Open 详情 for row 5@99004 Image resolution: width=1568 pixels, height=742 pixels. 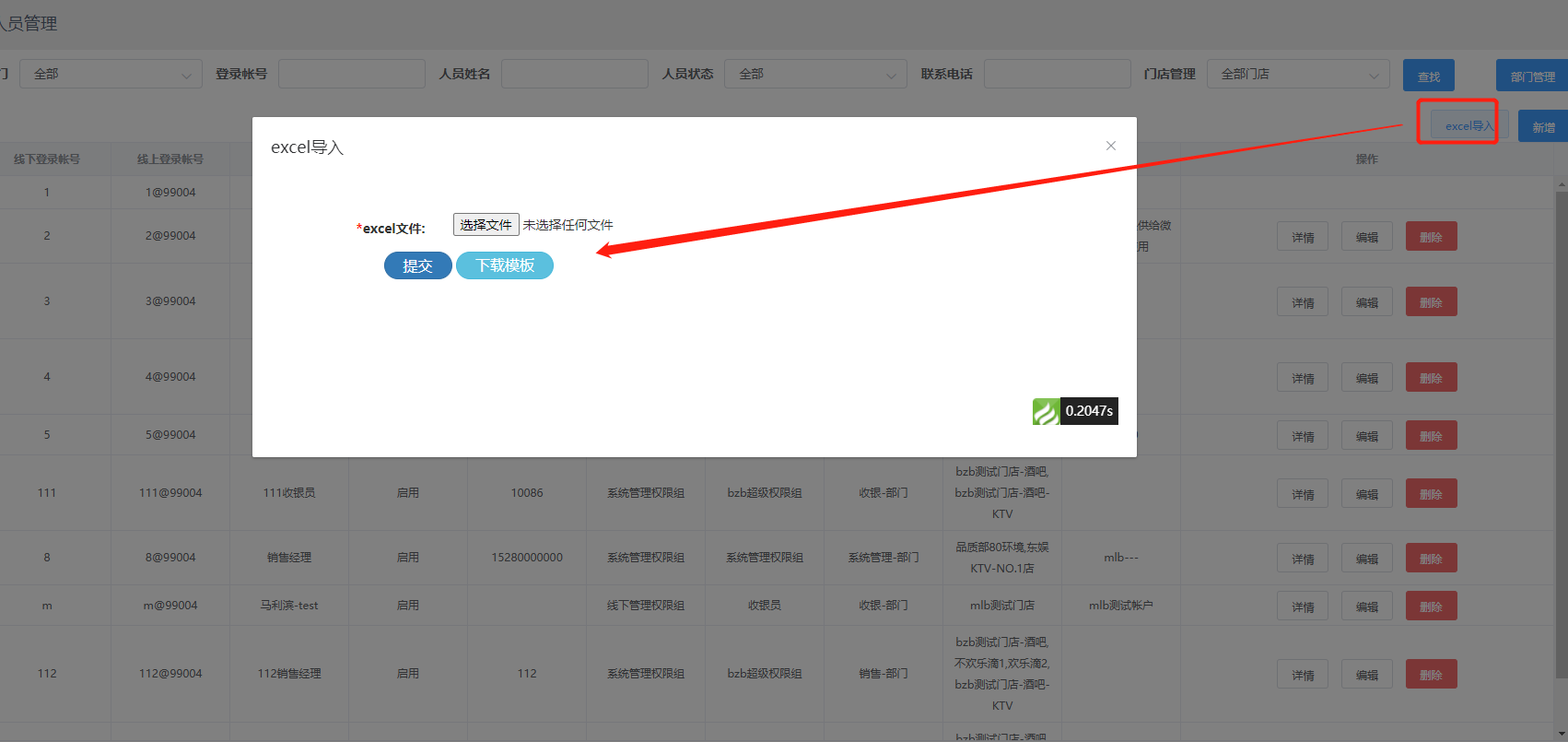tap(1303, 436)
